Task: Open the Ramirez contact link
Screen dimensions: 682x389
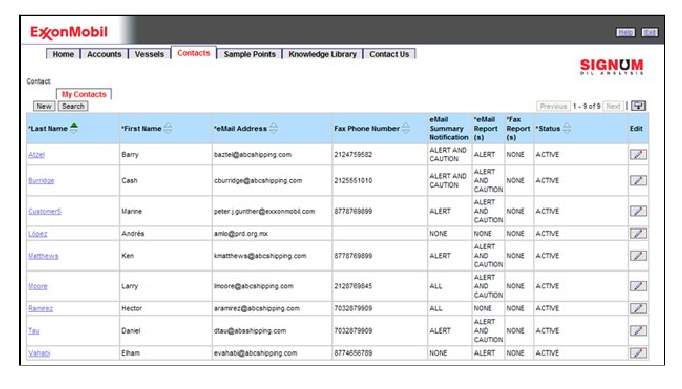Action: coord(40,308)
